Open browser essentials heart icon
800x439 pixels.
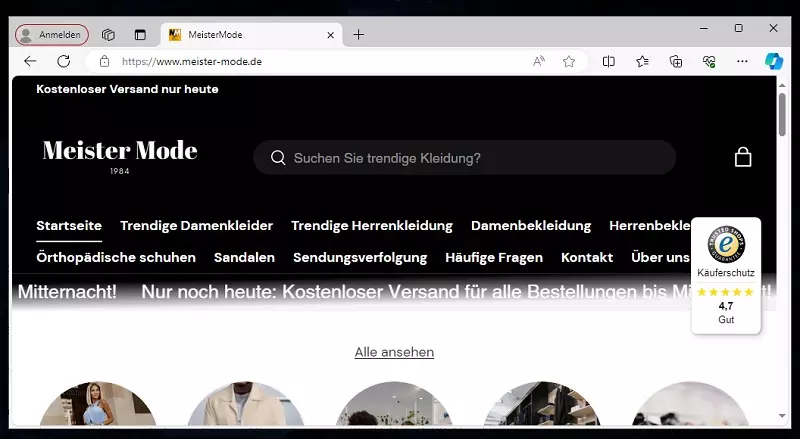[709, 62]
